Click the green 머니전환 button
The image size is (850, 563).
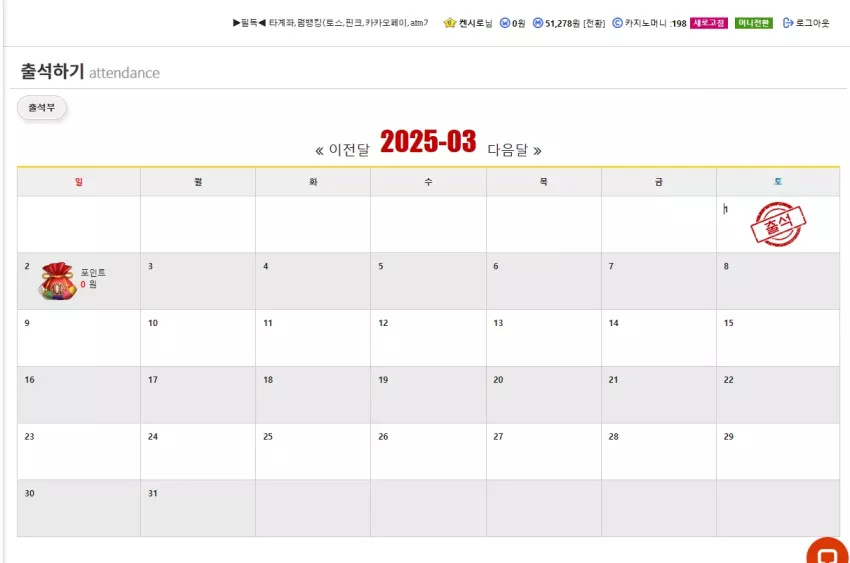(x=754, y=23)
